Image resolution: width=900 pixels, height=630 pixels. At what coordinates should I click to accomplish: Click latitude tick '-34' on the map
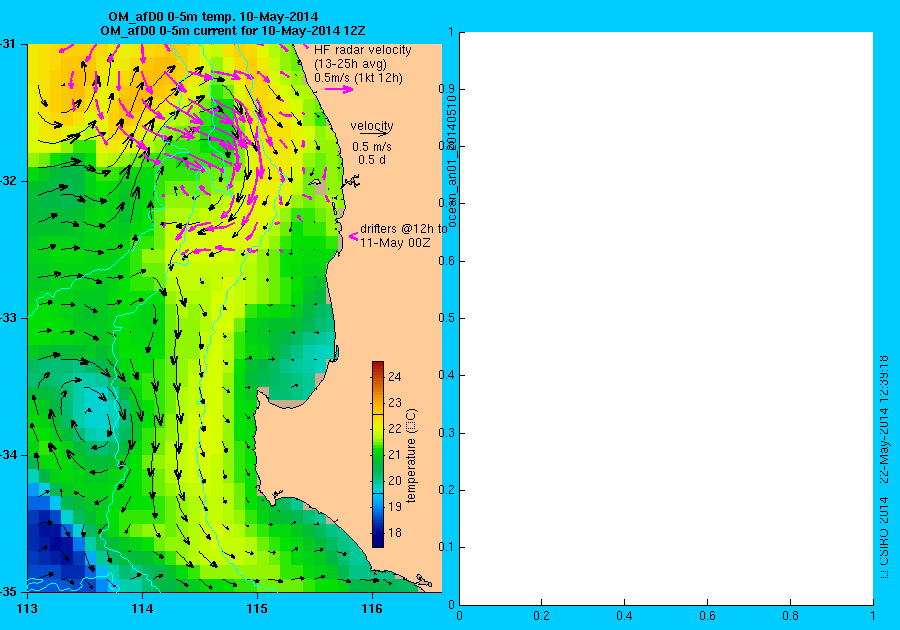8,455
